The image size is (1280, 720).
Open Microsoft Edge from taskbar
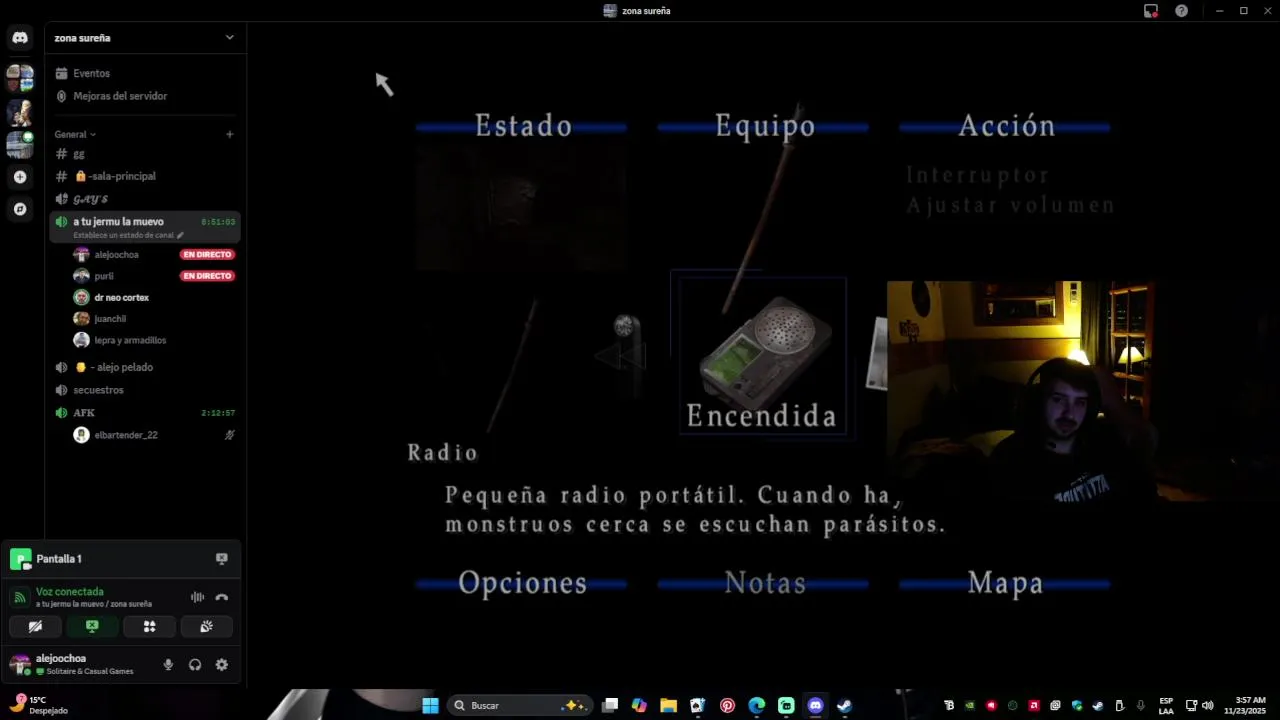pos(757,706)
